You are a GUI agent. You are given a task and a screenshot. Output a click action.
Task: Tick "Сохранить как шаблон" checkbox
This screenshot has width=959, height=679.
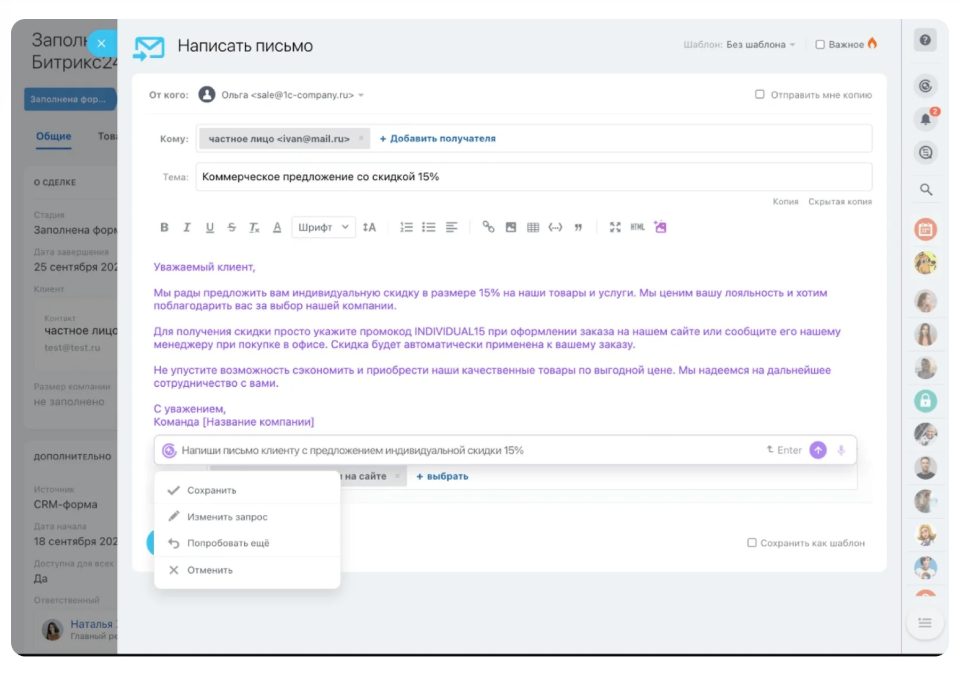(x=752, y=543)
